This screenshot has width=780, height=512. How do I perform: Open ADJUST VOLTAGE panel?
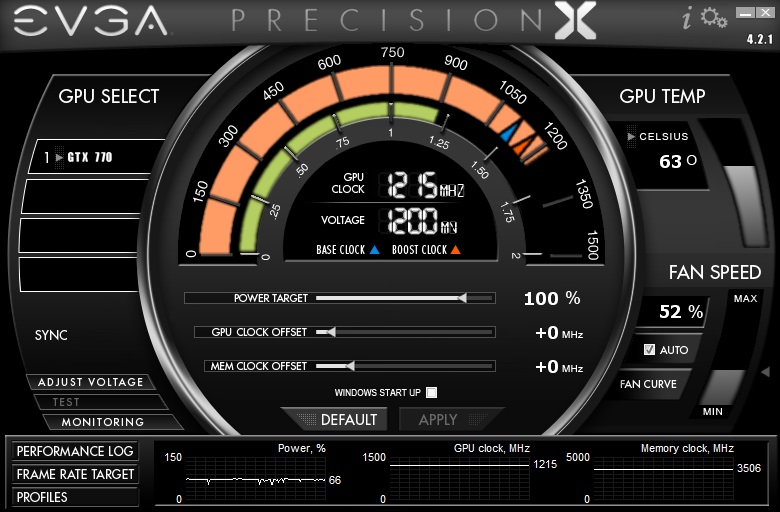click(x=91, y=382)
